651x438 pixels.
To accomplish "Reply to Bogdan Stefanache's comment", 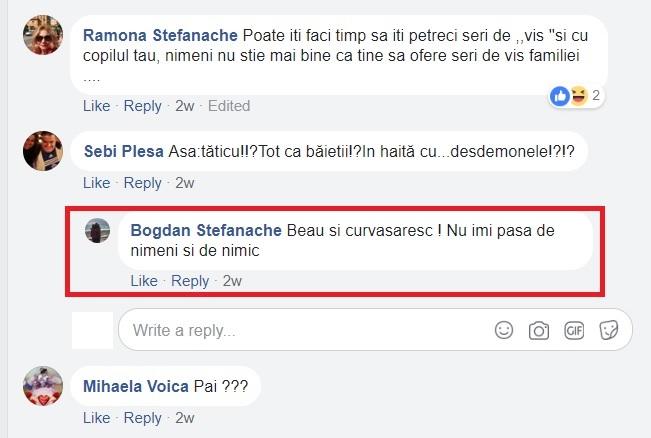I will click(190, 281).
